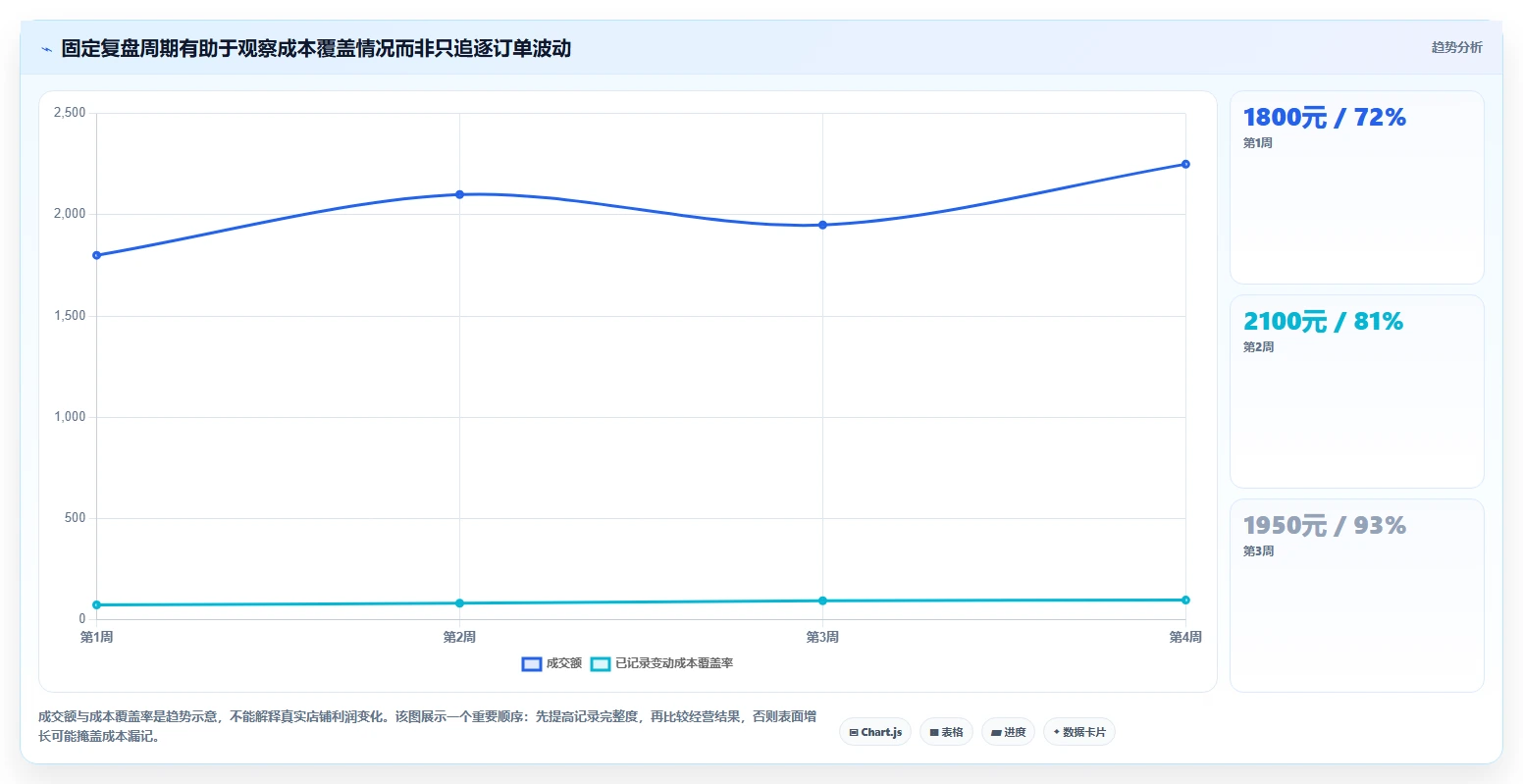Click the 趋势分析 label in the header

[x=1456, y=47]
